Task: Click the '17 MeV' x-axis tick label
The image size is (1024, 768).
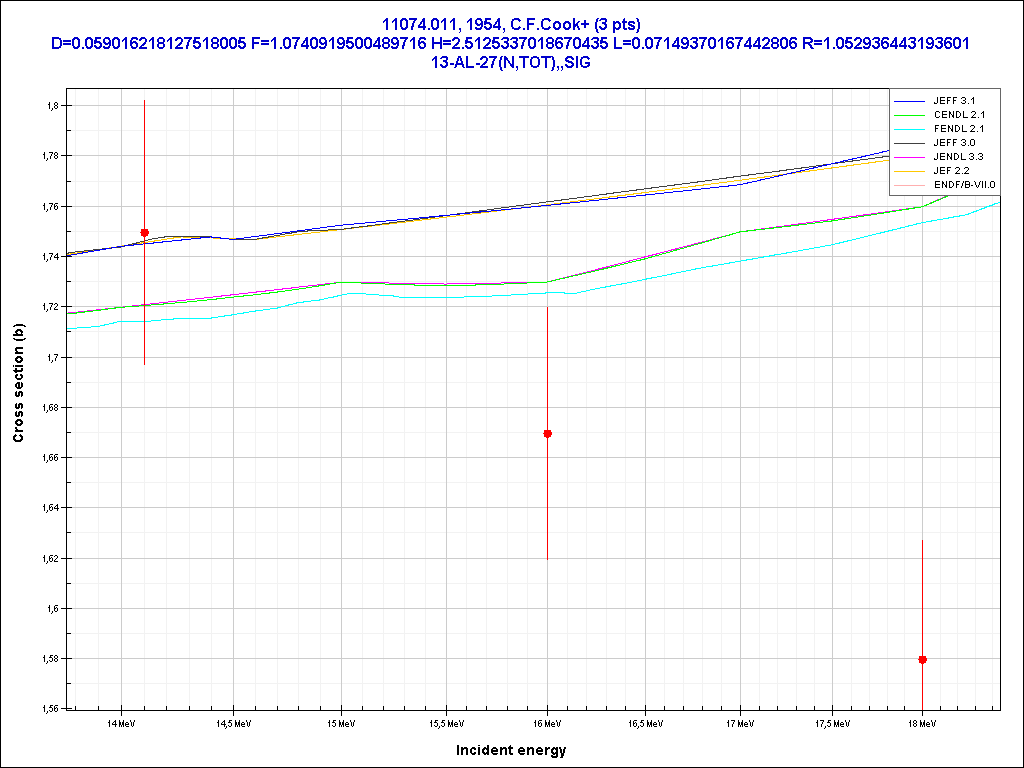Action: [x=740, y=722]
